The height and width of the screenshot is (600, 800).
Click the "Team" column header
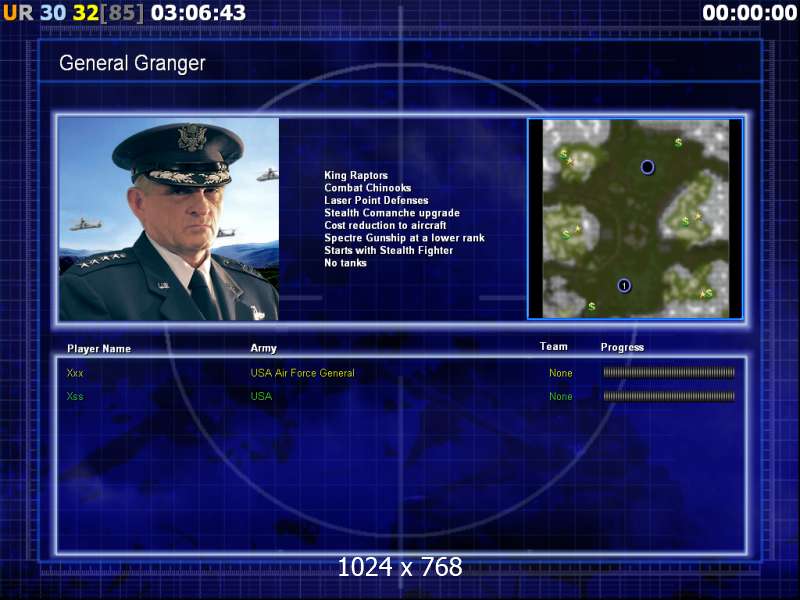[x=554, y=346]
